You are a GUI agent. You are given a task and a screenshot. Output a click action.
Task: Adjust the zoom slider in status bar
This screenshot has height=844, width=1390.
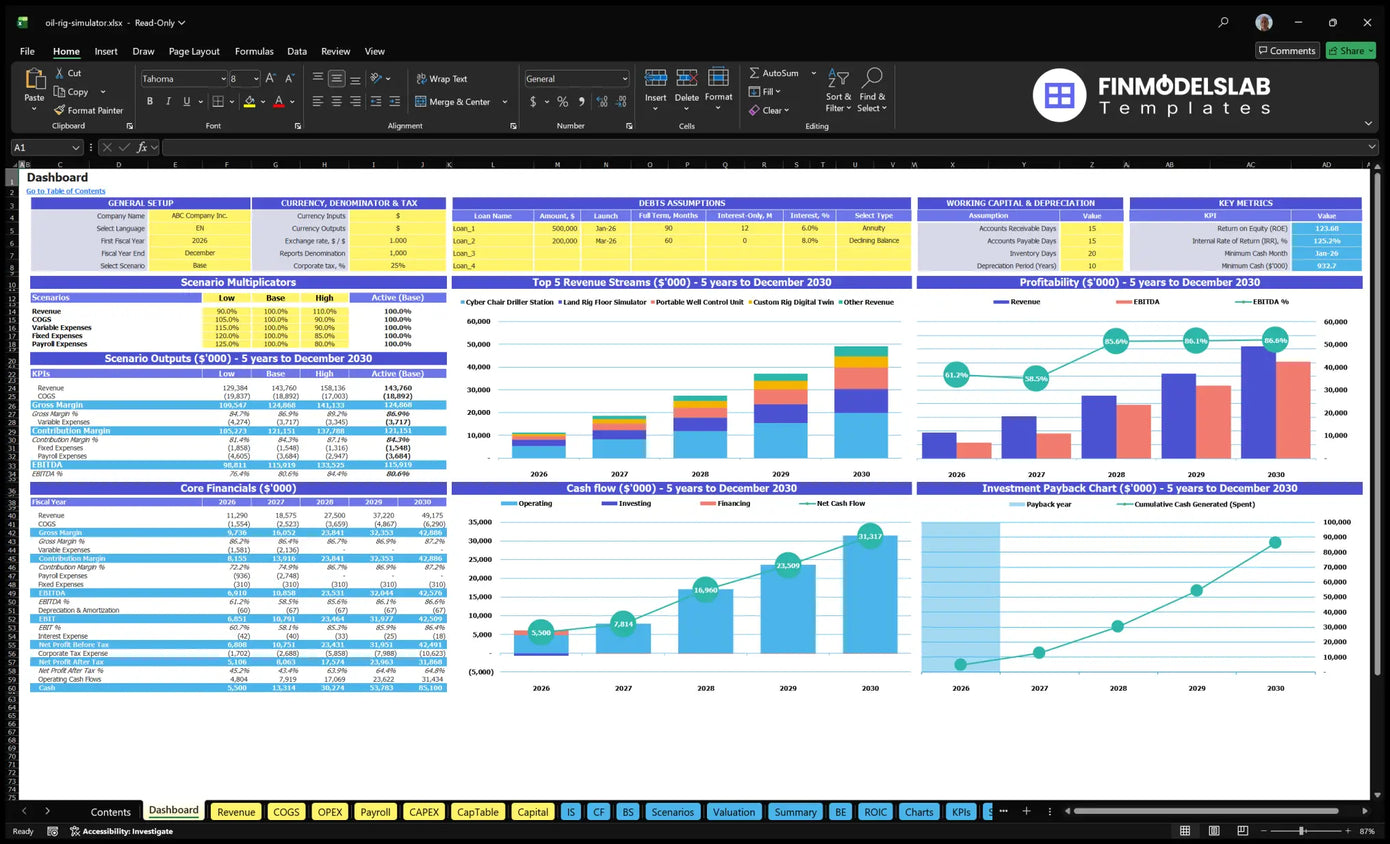1301,831
